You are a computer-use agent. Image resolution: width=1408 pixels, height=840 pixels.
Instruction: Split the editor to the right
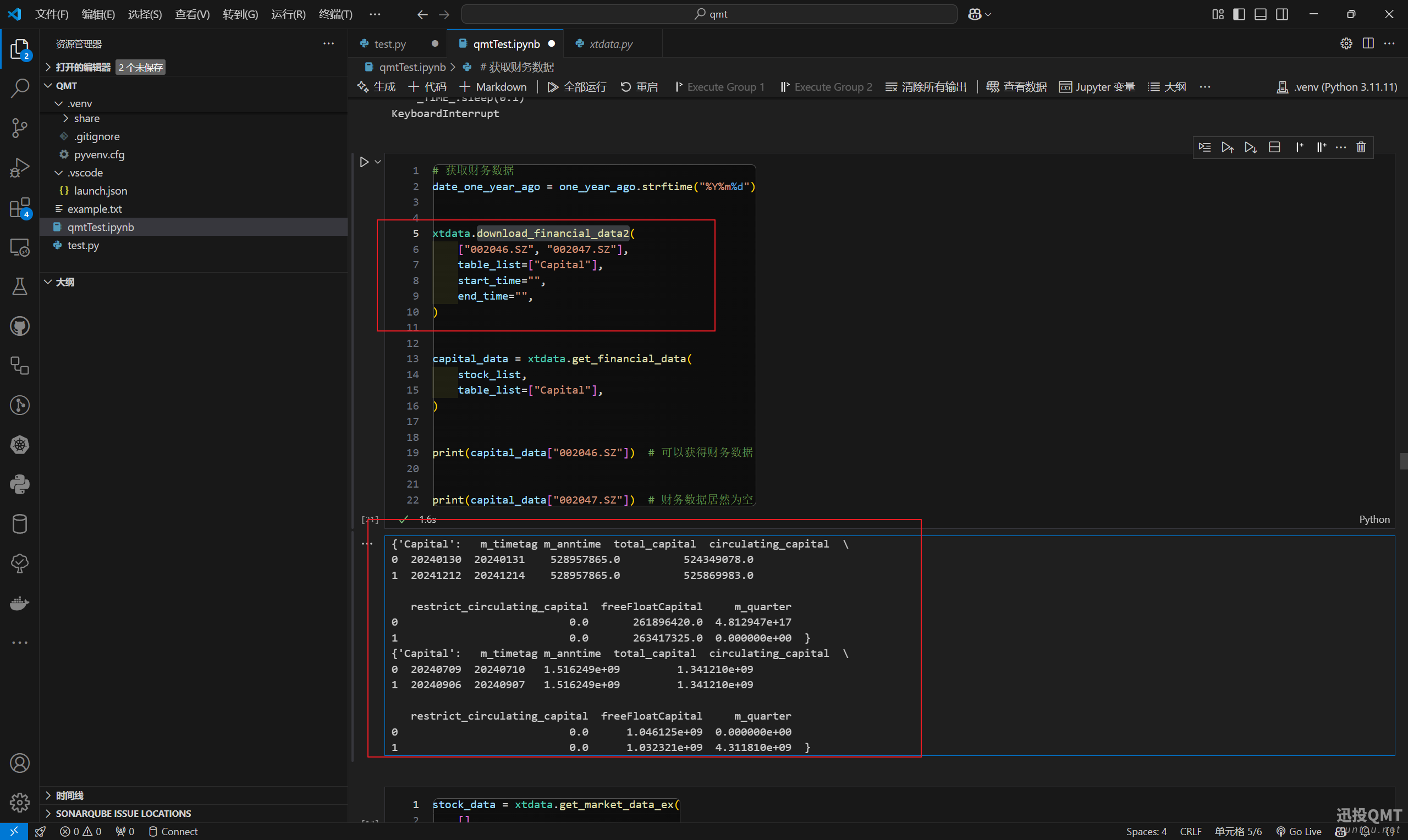[x=1368, y=43]
